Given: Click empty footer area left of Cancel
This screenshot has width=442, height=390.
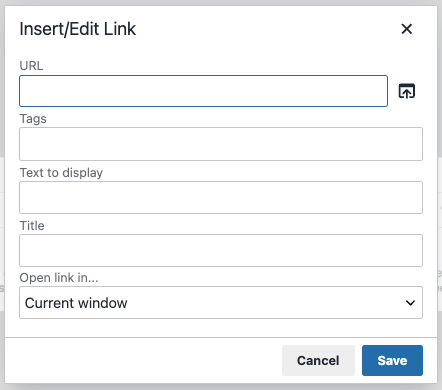Looking at the screenshot, I should (143, 360).
